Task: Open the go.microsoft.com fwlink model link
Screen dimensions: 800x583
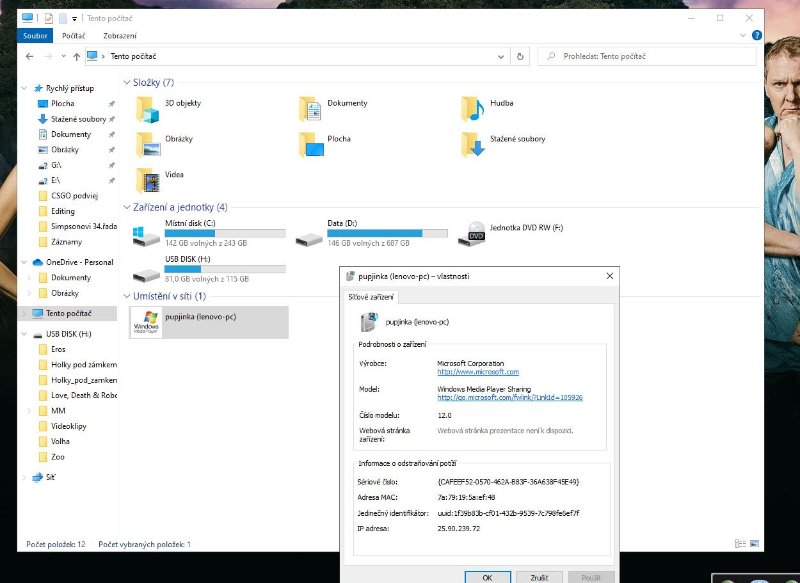Action: tap(510, 397)
